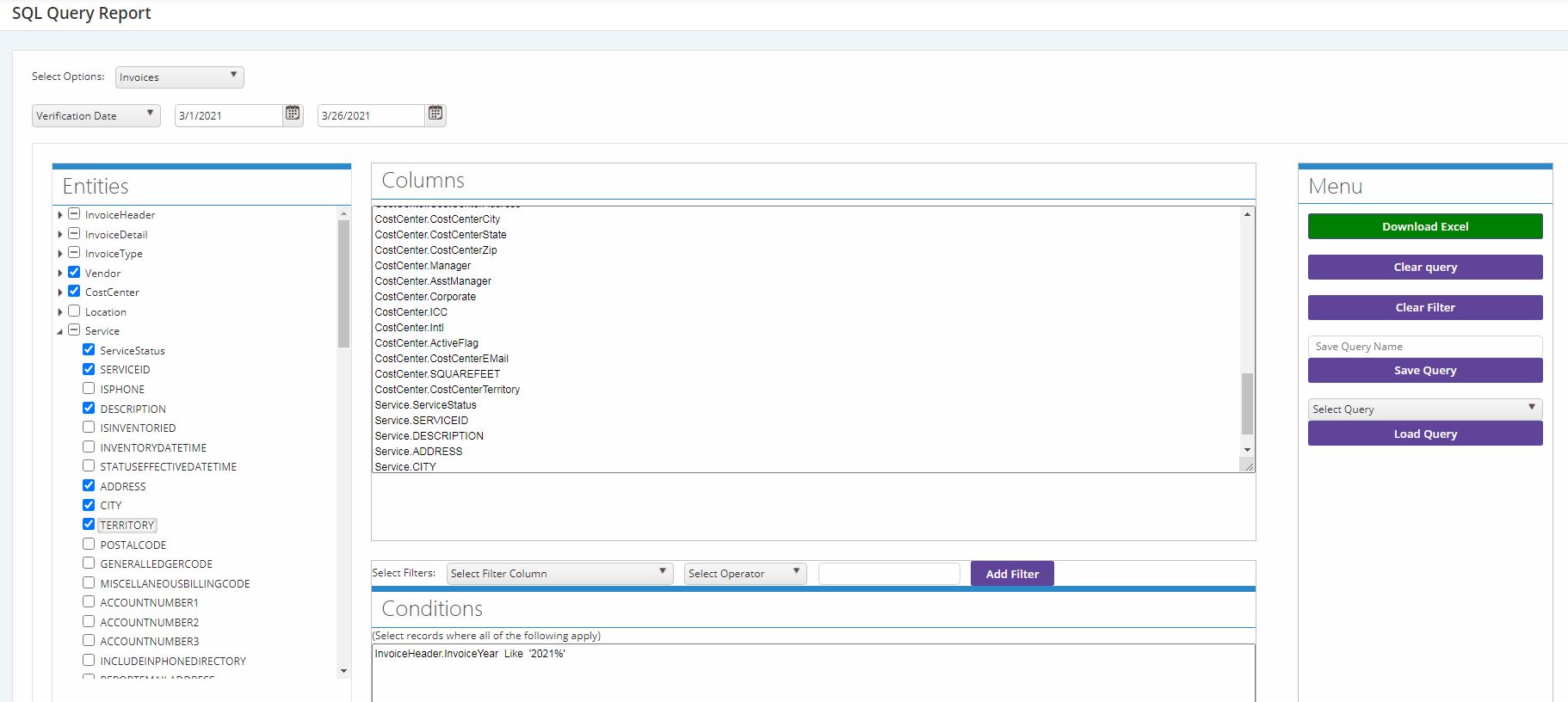This screenshot has width=1568, height=702.
Task: Collapse the Service entity node
Action: click(59, 331)
